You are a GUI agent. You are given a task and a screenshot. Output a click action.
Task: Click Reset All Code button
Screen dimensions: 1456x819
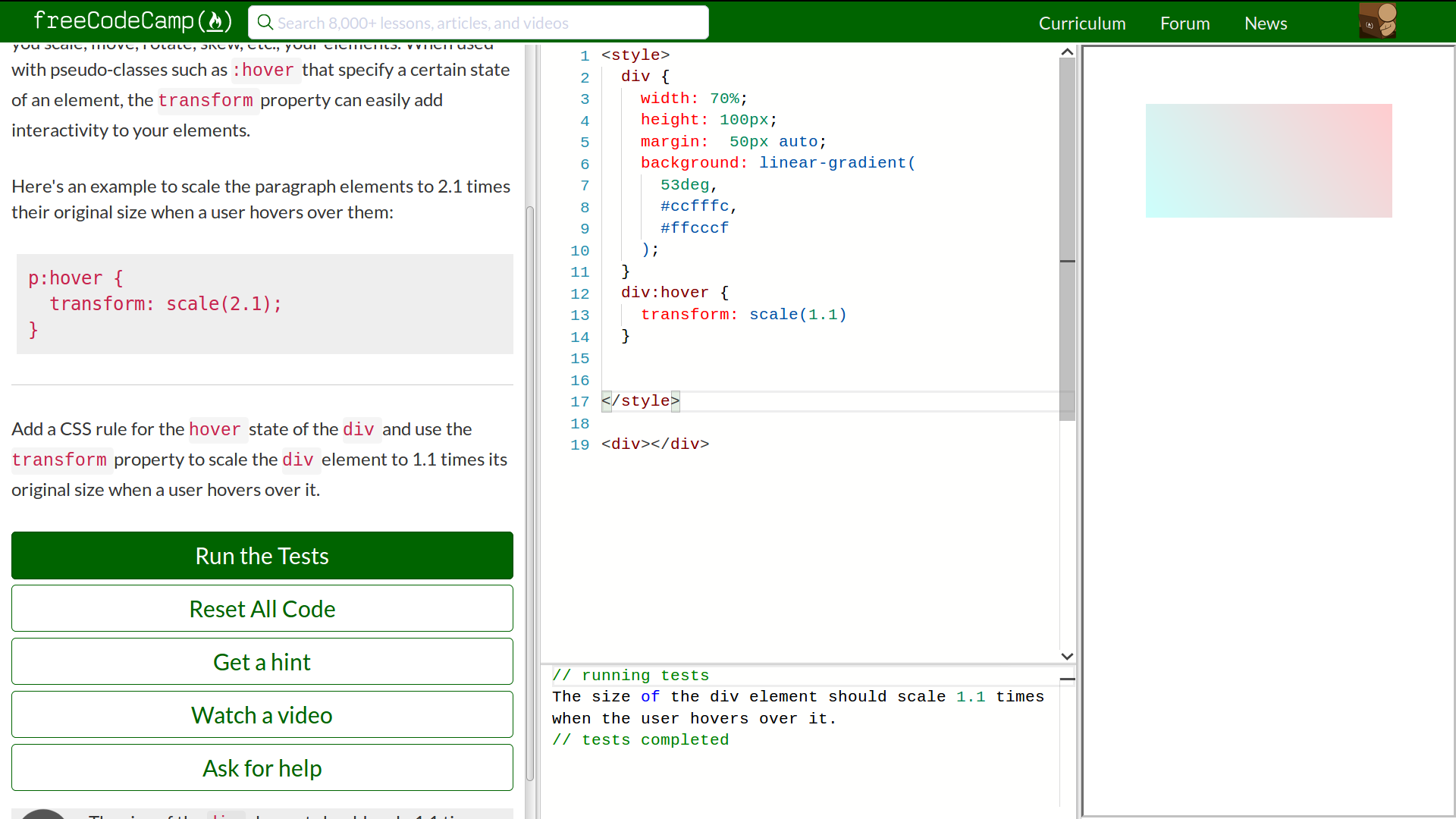pos(262,609)
